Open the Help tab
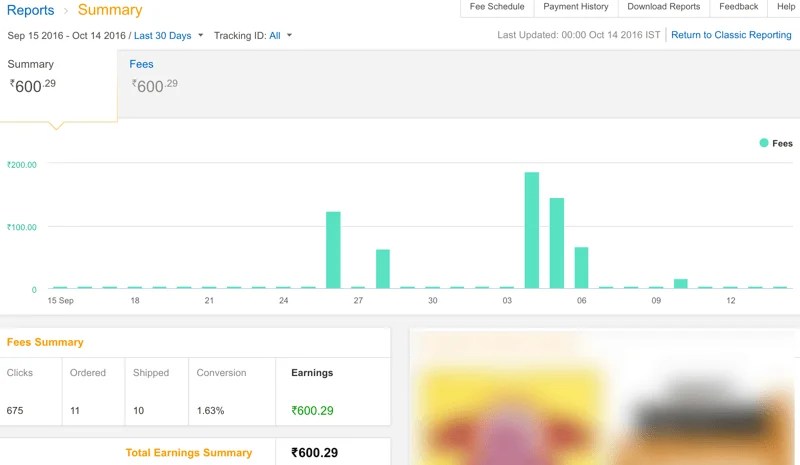 pyautogui.click(x=785, y=7)
